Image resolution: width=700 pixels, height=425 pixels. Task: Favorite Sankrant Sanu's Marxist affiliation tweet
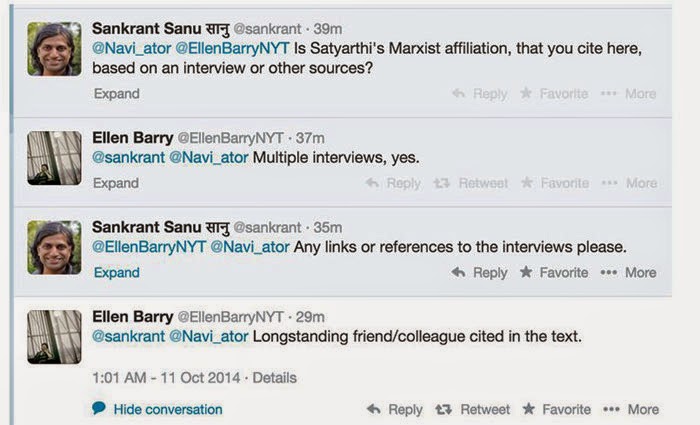[x=554, y=94]
